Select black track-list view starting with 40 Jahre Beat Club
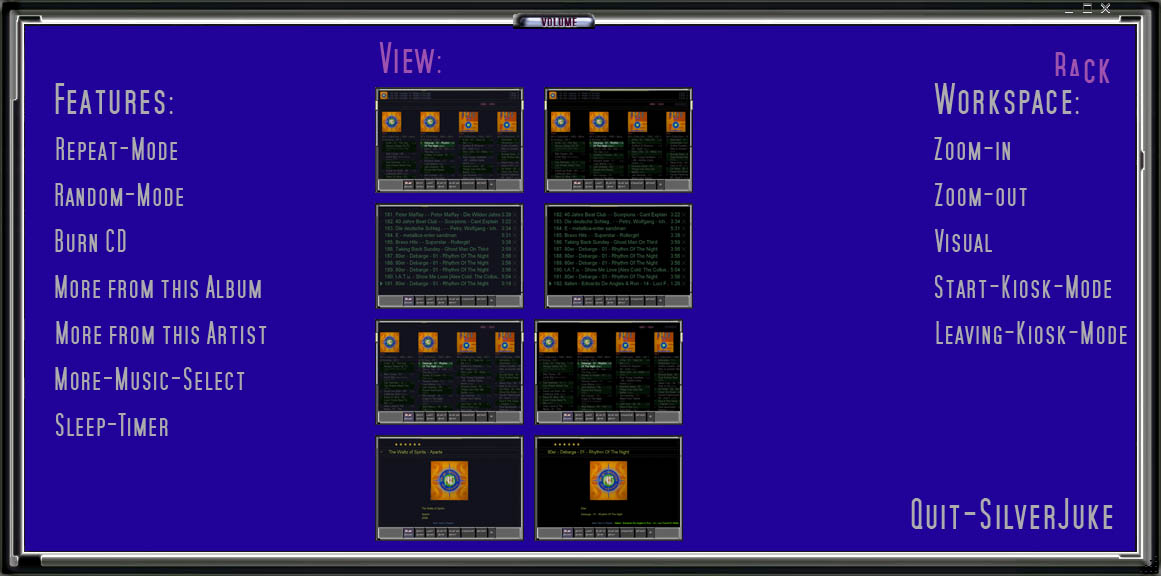The height and width of the screenshot is (576, 1161). [x=619, y=256]
